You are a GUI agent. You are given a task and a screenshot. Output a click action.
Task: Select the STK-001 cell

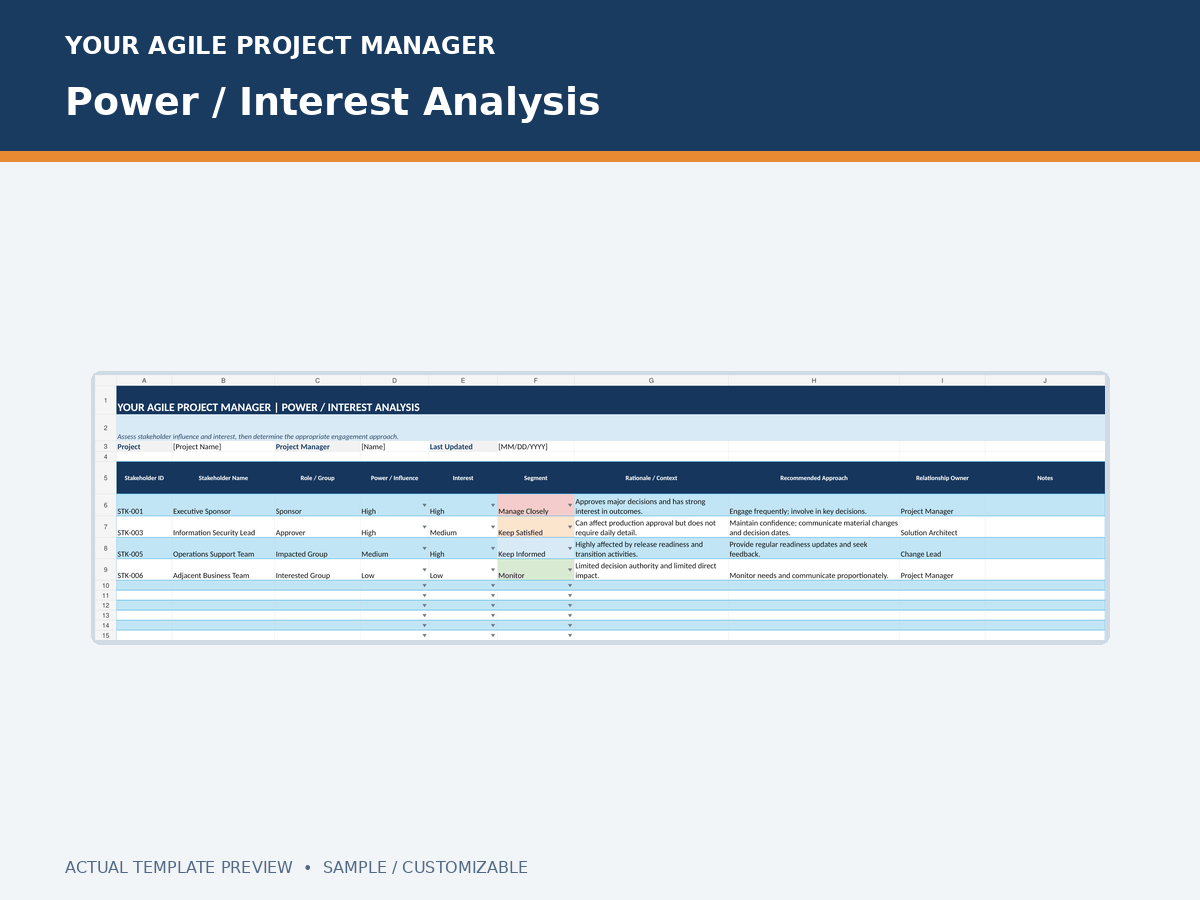(x=144, y=505)
